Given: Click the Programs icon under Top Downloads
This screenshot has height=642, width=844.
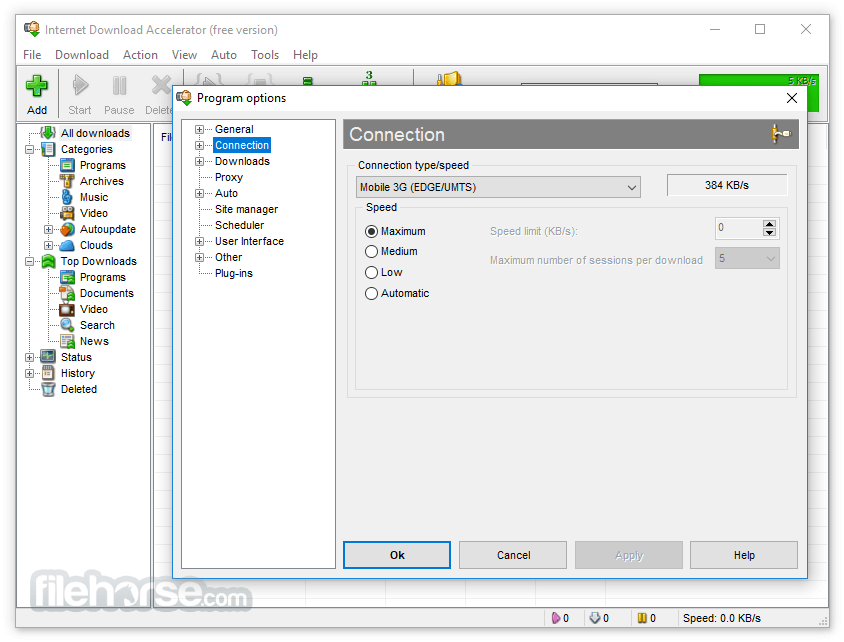Looking at the screenshot, I should [x=67, y=277].
